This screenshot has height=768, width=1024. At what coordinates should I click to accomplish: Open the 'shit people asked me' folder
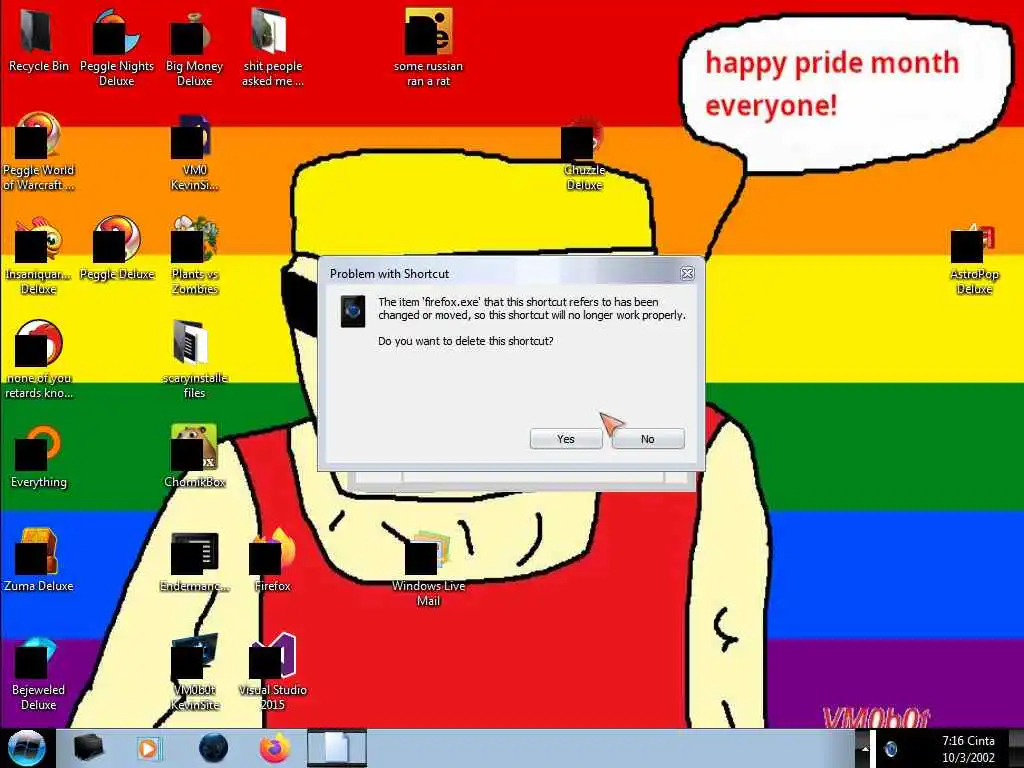click(x=272, y=49)
